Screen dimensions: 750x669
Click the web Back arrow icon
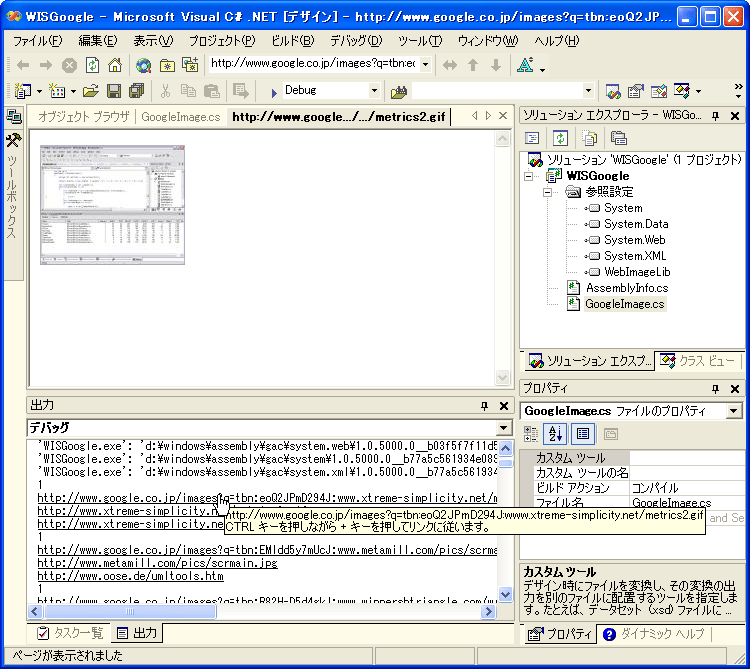coord(22,65)
